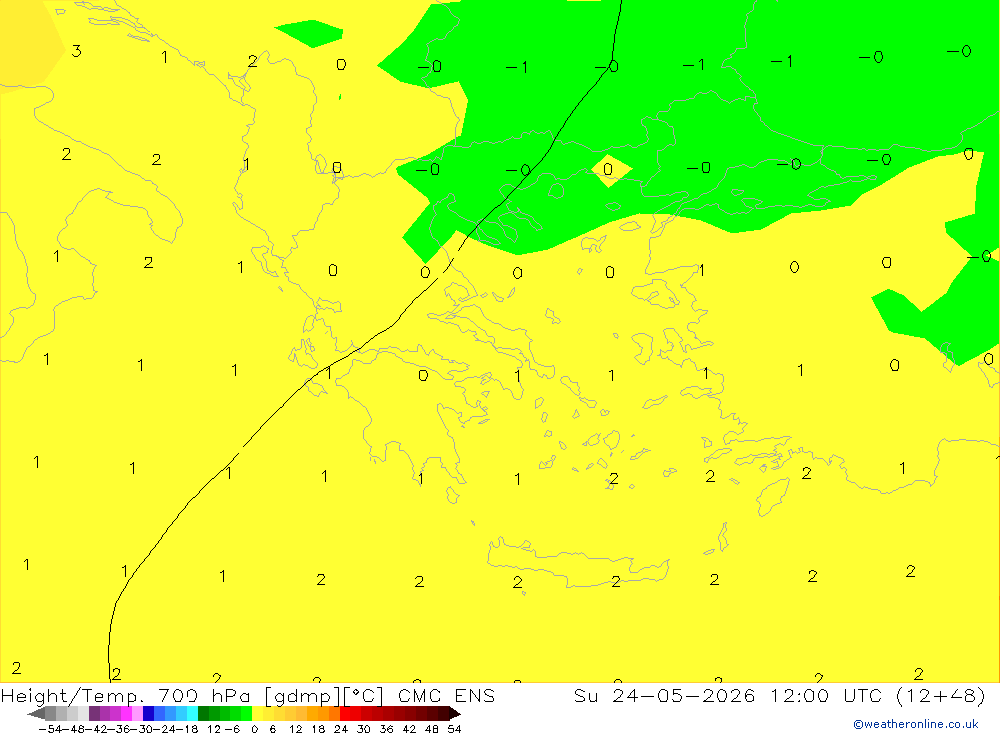Click the '(12+48)' forecast offset text
Screen dimensions: 1000x733
point(941,695)
